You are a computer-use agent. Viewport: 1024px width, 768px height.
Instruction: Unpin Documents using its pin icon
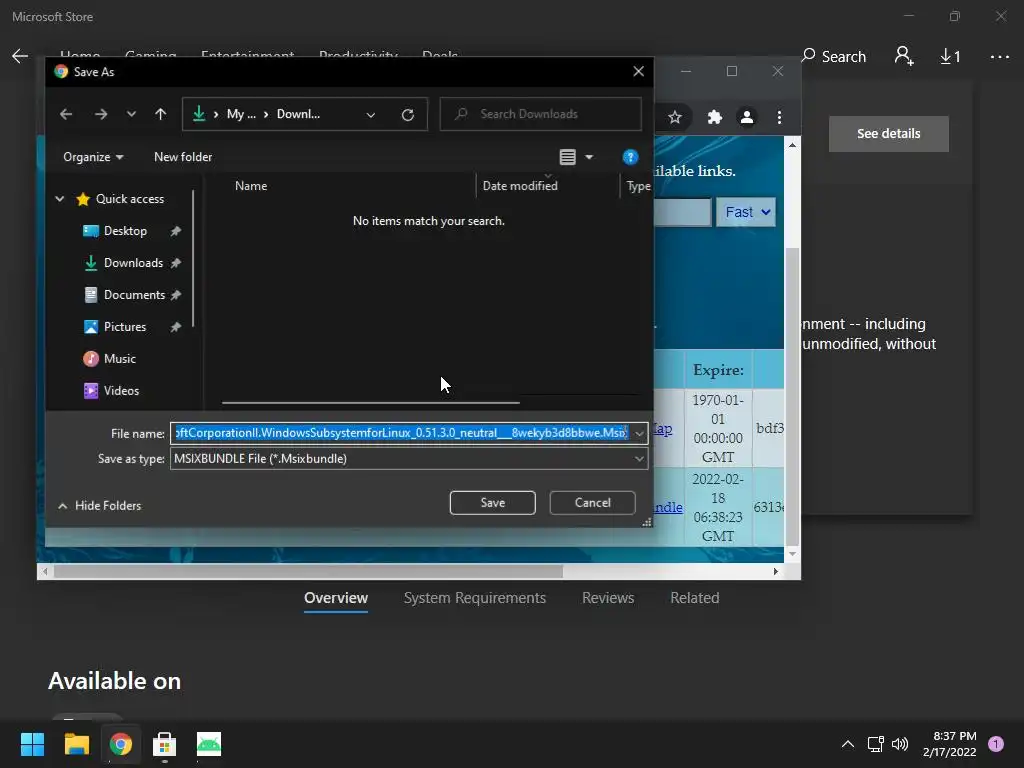[x=176, y=295]
